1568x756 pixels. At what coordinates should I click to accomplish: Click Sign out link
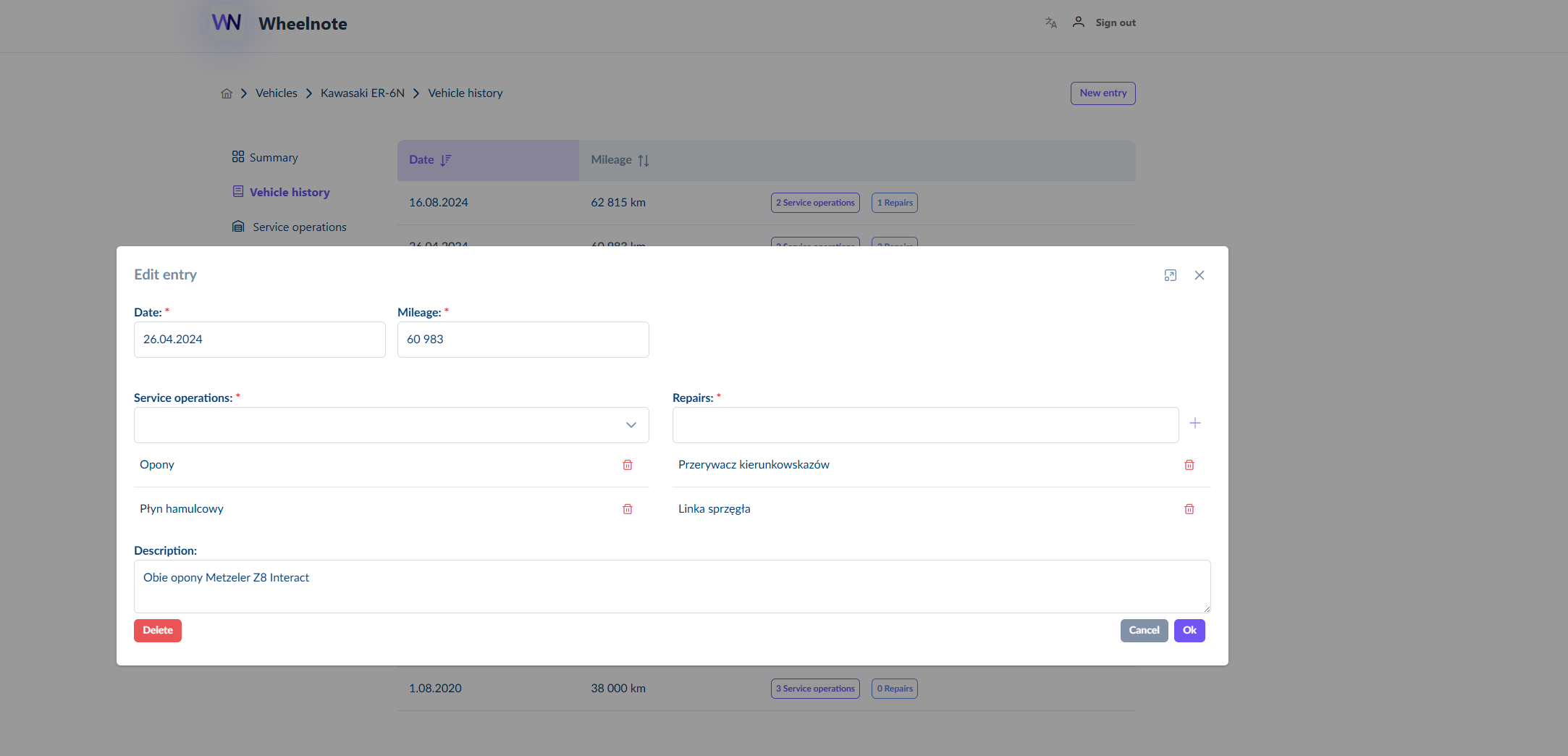(1116, 22)
